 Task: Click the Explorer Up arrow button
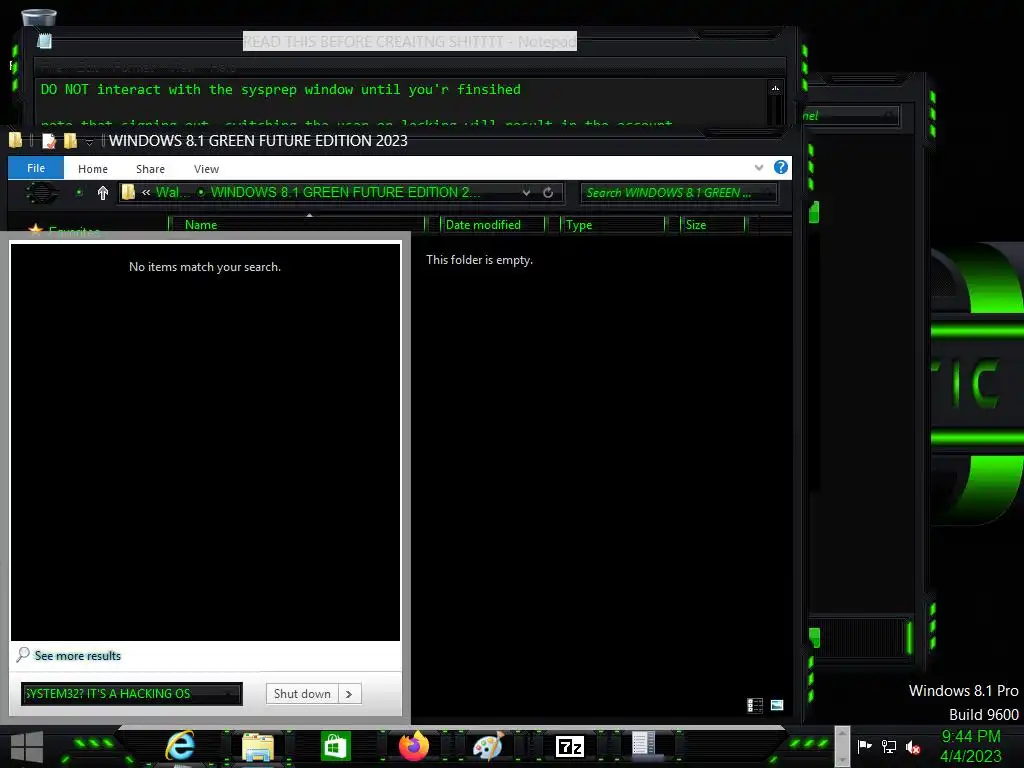coord(103,193)
